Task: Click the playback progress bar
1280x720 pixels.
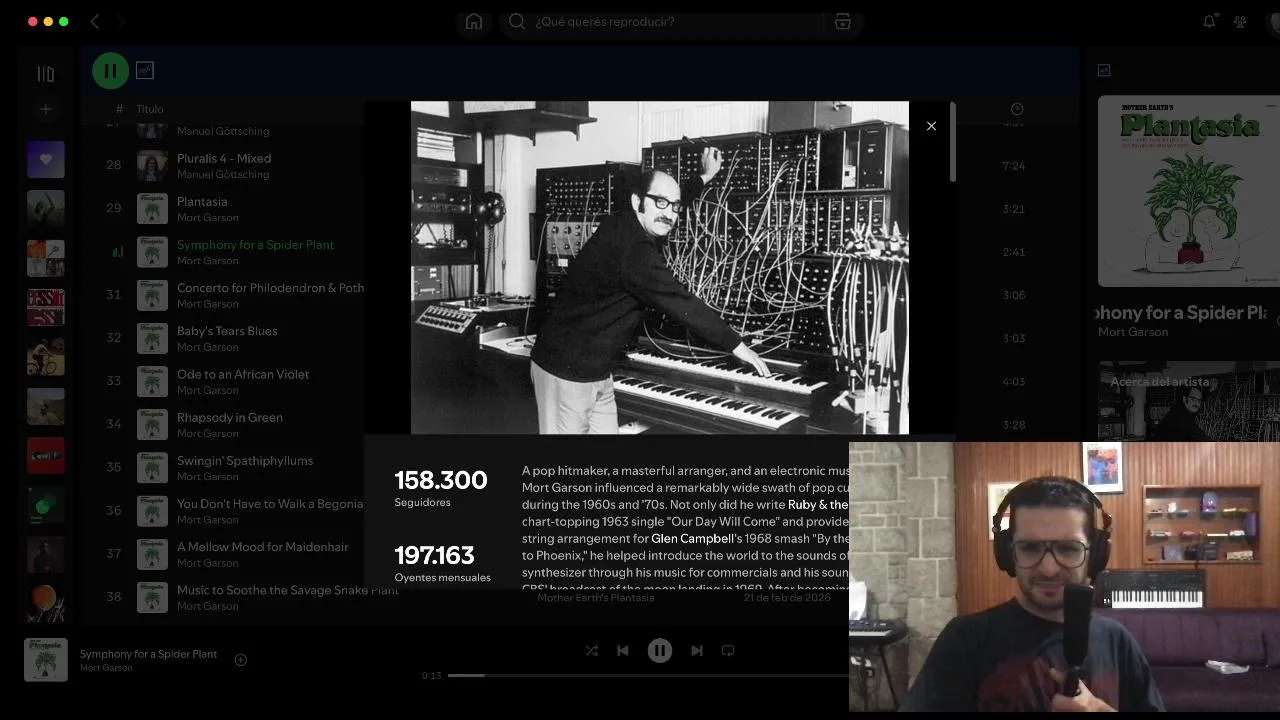Action: (x=647, y=675)
